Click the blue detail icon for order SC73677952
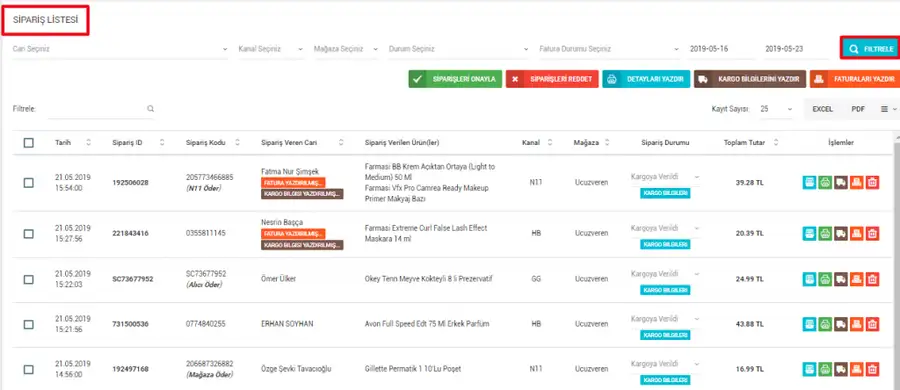The height and width of the screenshot is (390, 900). pyautogui.click(x=809, y=279)
